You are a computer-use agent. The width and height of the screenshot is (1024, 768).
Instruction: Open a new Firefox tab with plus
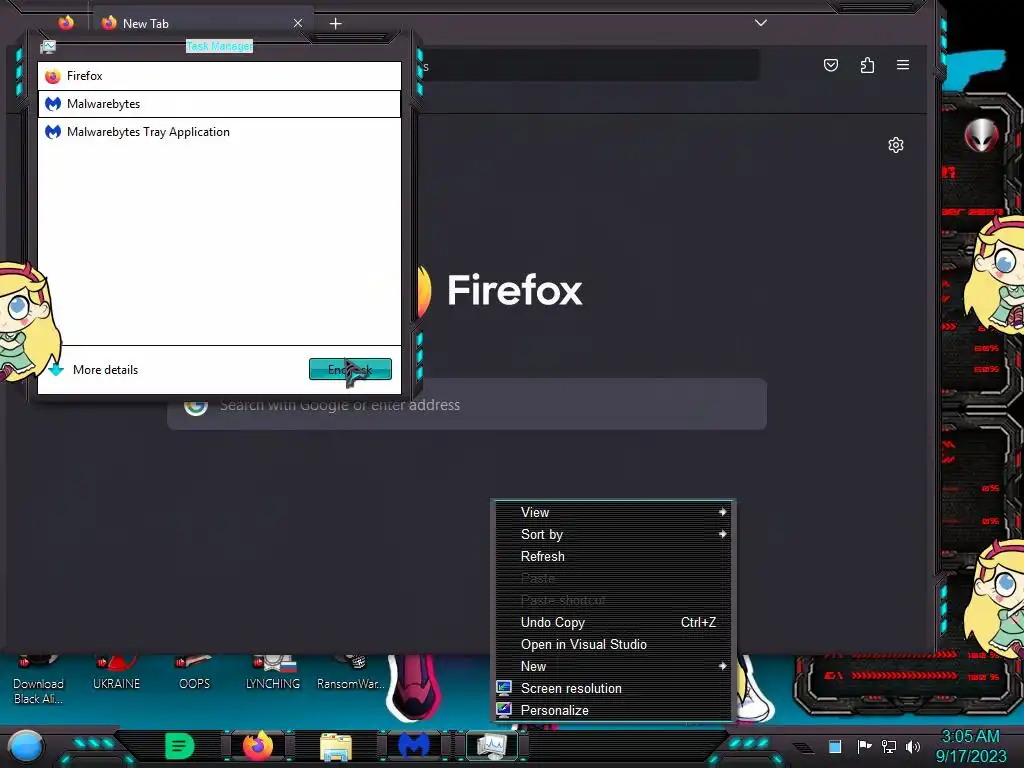336,24
